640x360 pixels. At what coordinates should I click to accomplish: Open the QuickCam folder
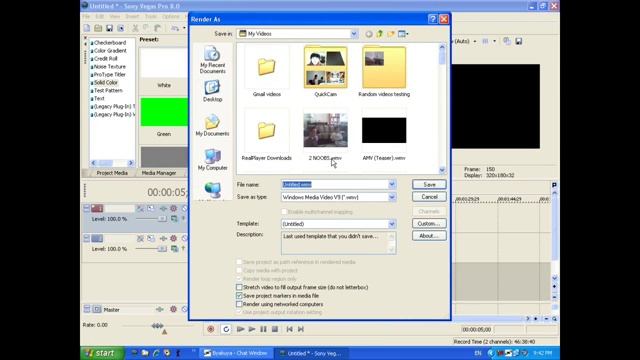point(325,72)
